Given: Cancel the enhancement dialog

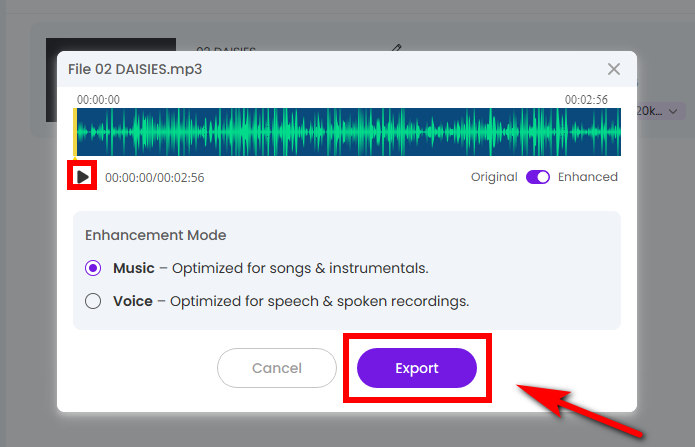Looking at the screenshot, I should (x=277, y=368).
